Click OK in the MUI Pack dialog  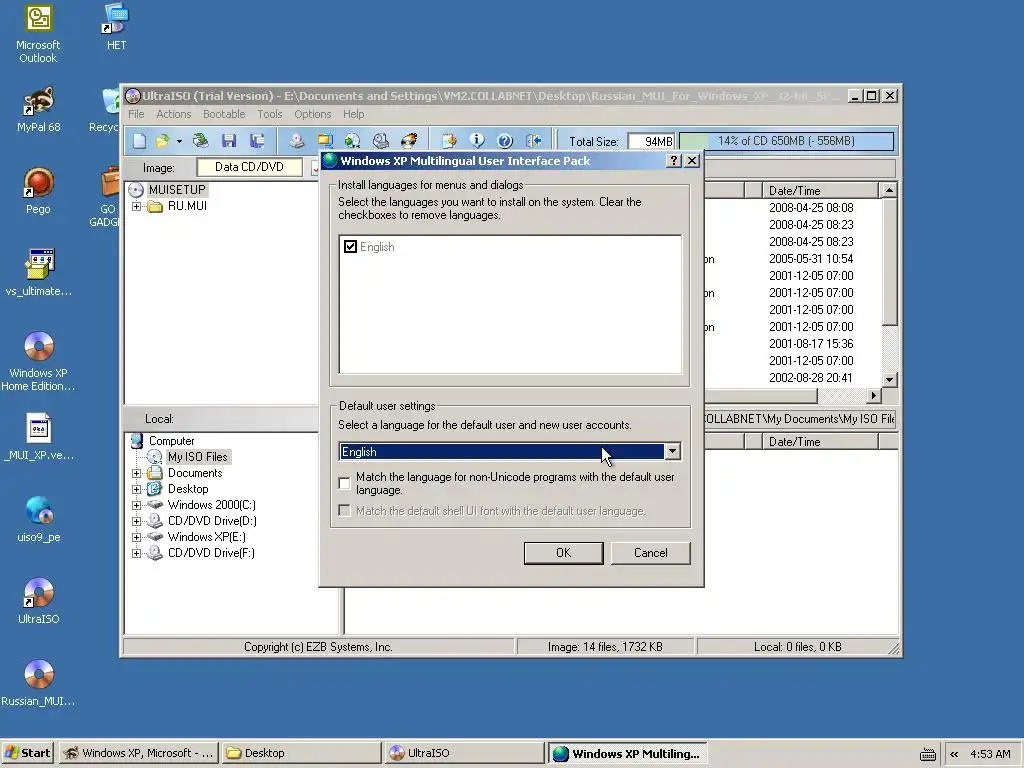coord(564,553)
